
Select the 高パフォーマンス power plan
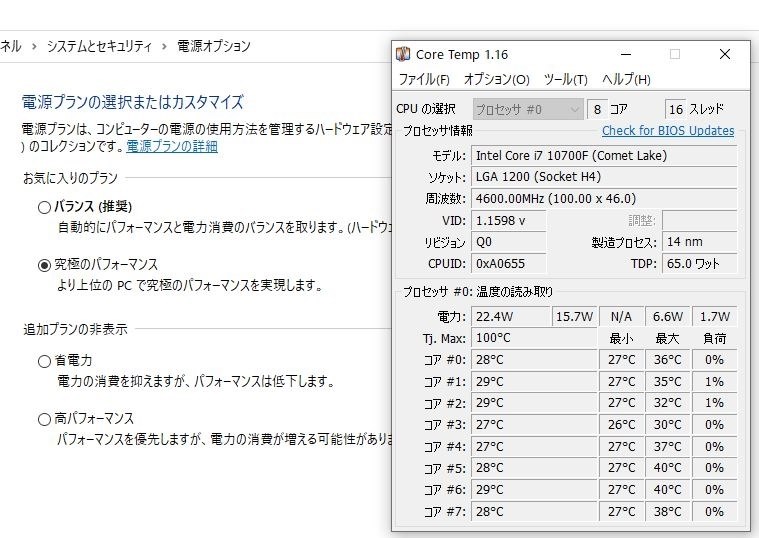click(44, 419)
